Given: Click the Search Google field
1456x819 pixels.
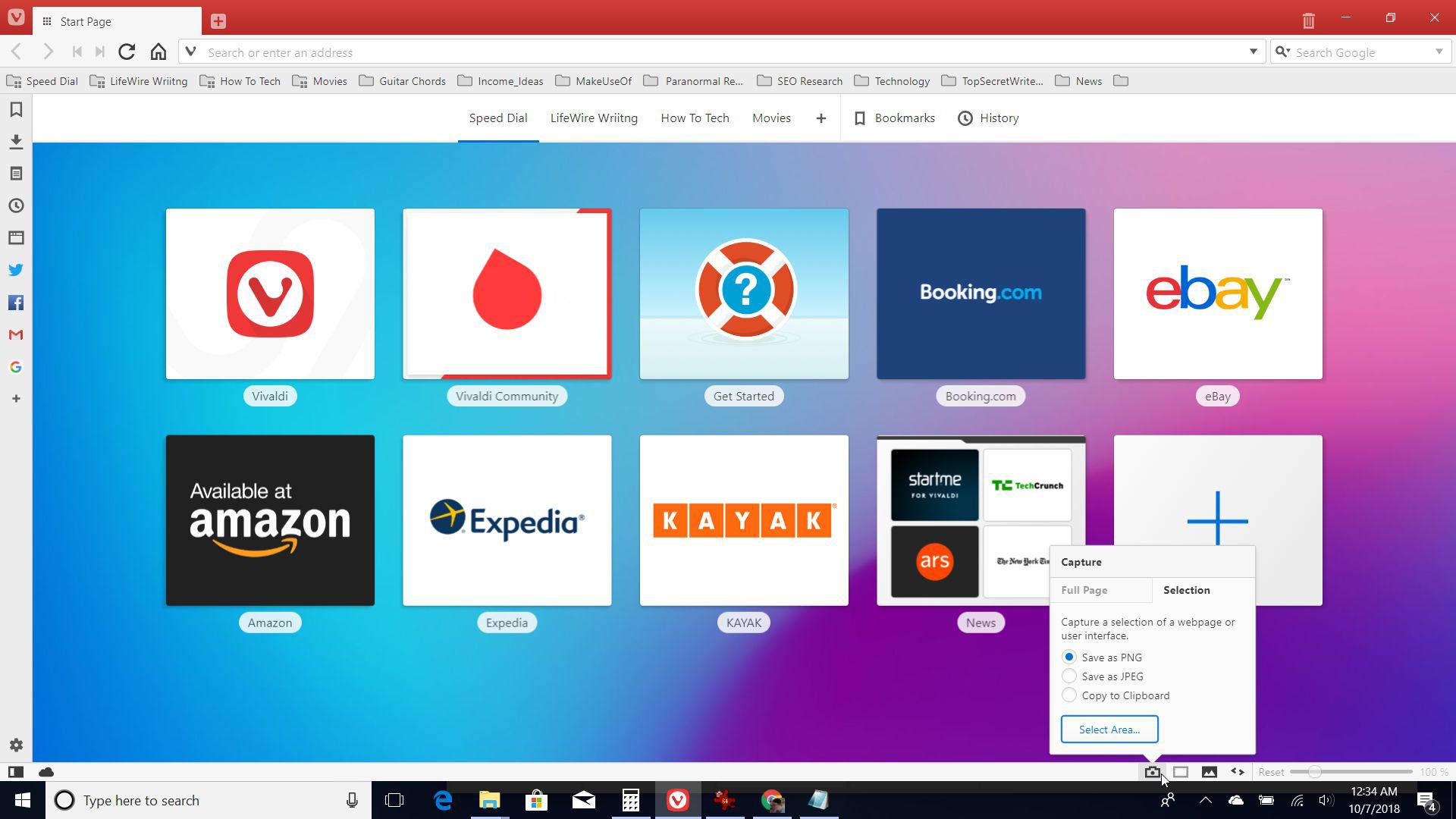Looking at the screenshot, I should 1361,52.
